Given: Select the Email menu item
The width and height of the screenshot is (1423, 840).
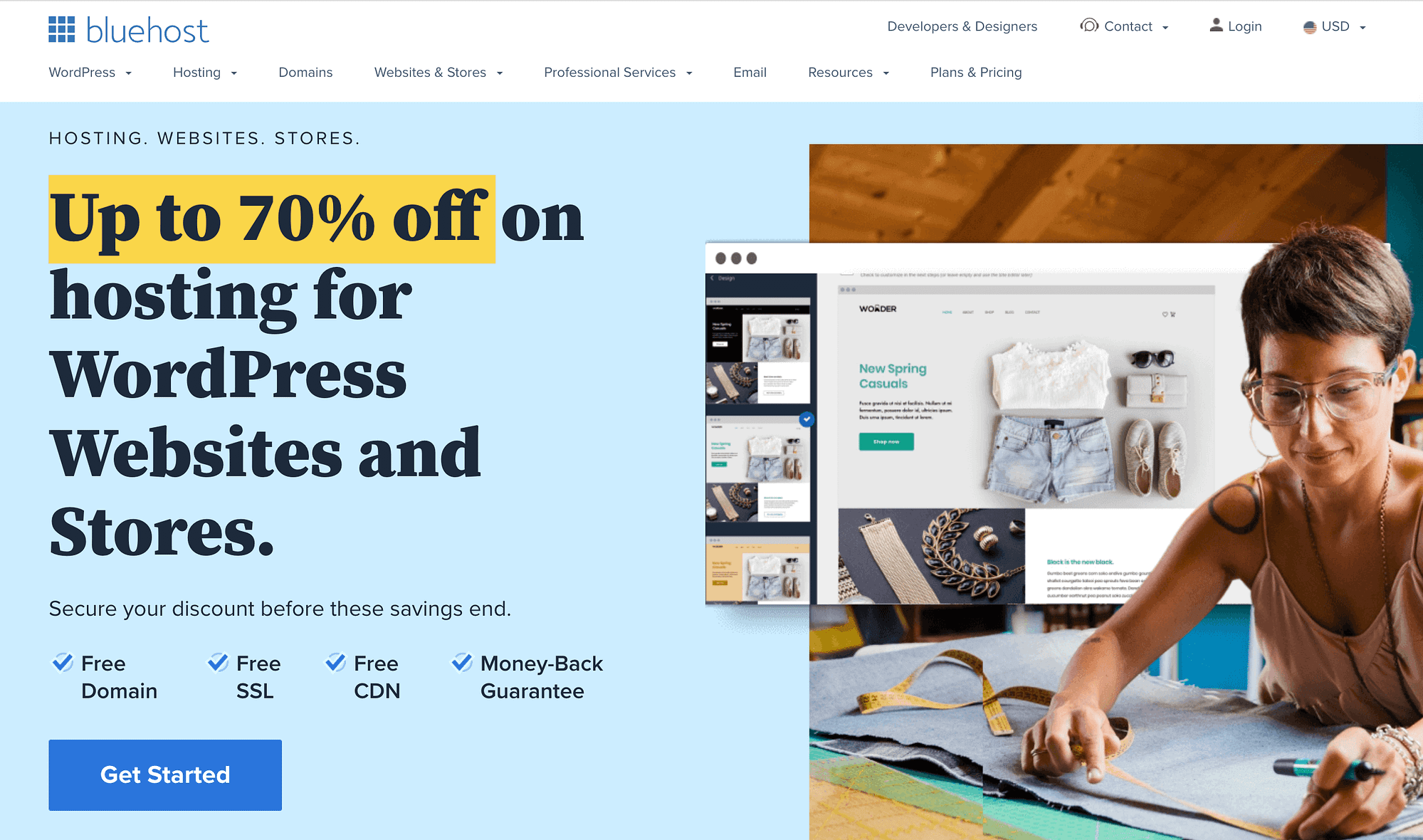Looking at the screenshot, I should tap(749, 71).
